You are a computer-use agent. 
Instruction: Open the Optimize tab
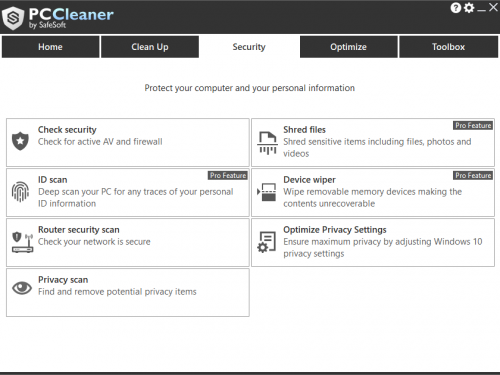point(349,47)
